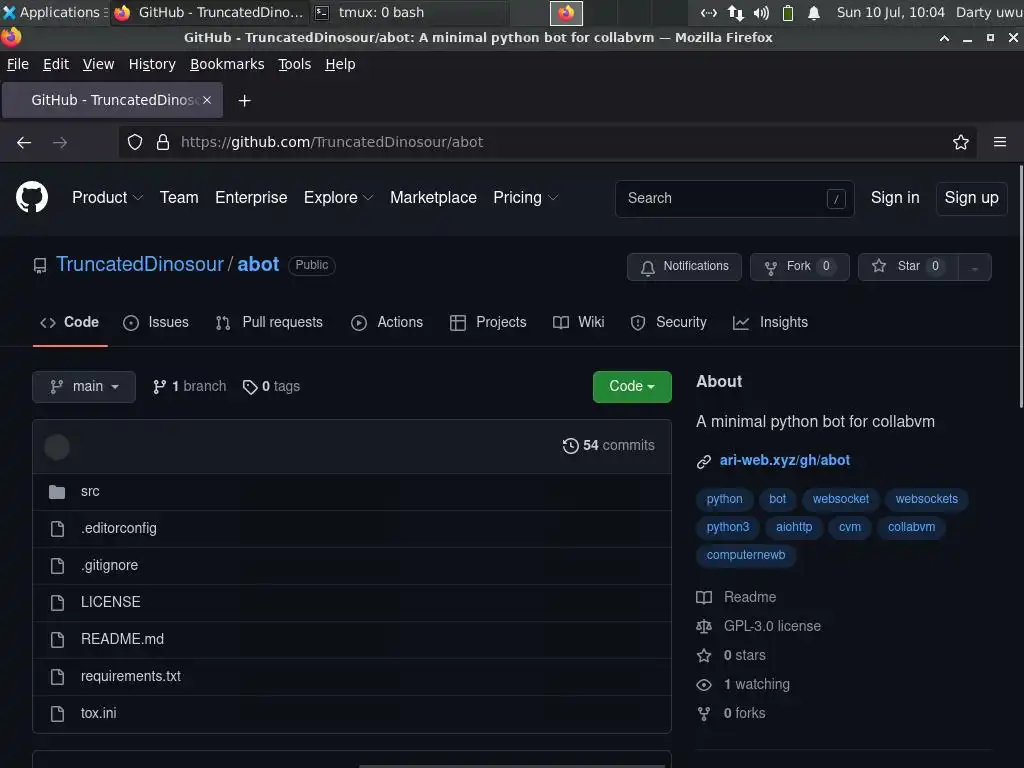
Task: View the 54 commits history link
Action: (x=609, y=445)
